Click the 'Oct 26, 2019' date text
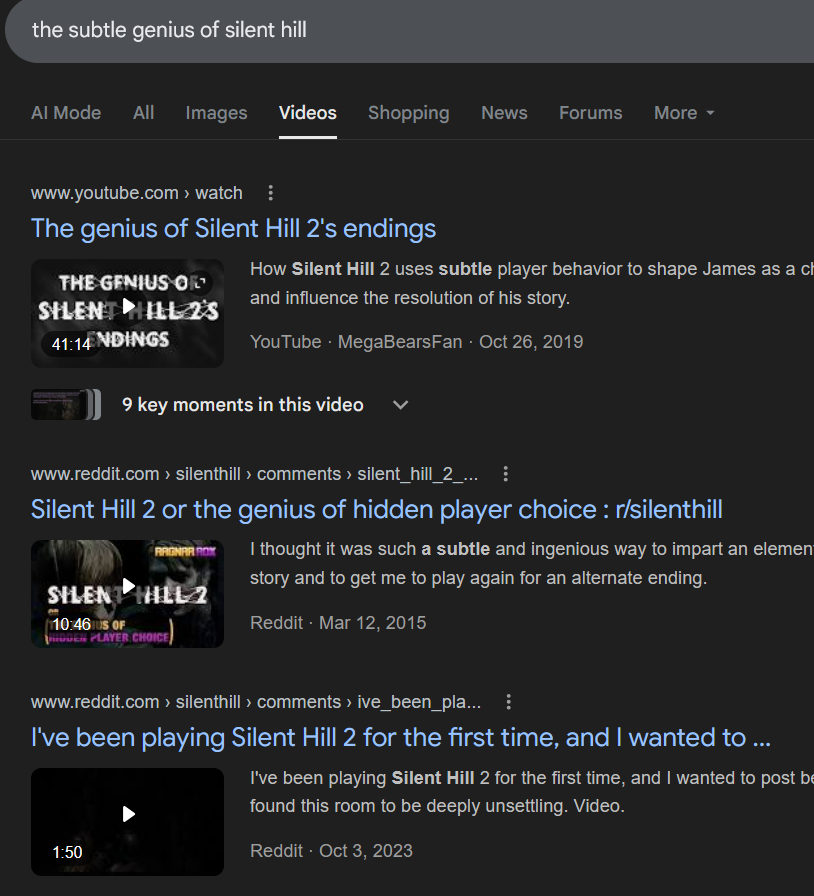Viewport: 814px width, 896px height. click(531, 342)
